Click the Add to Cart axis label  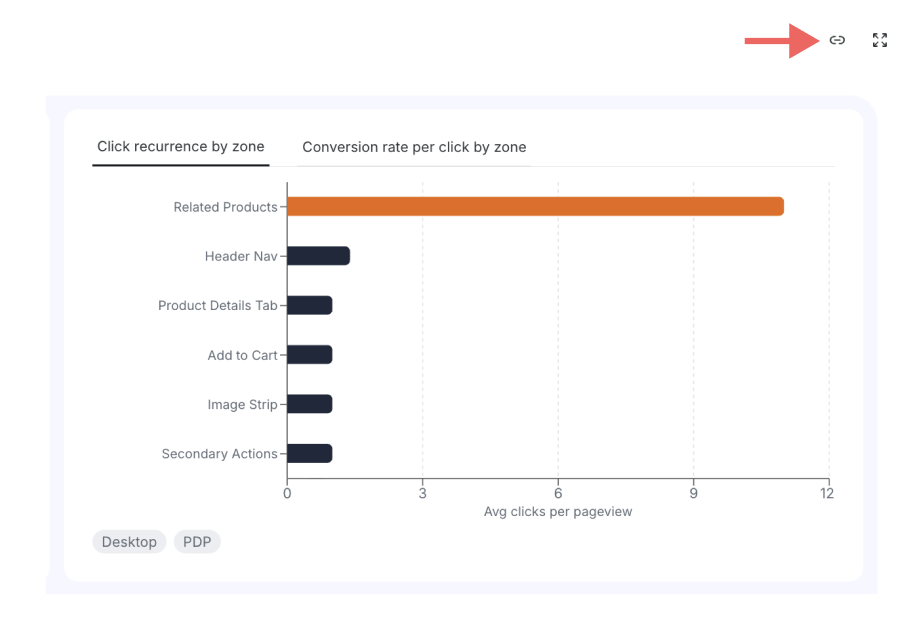tap(242, 355)
